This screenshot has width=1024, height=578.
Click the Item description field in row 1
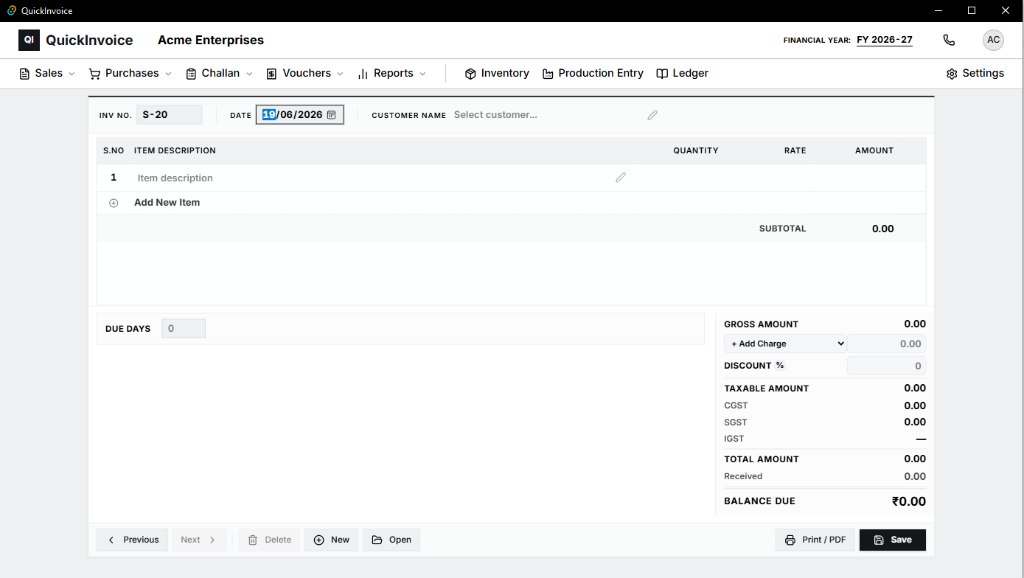coord(372,178)
